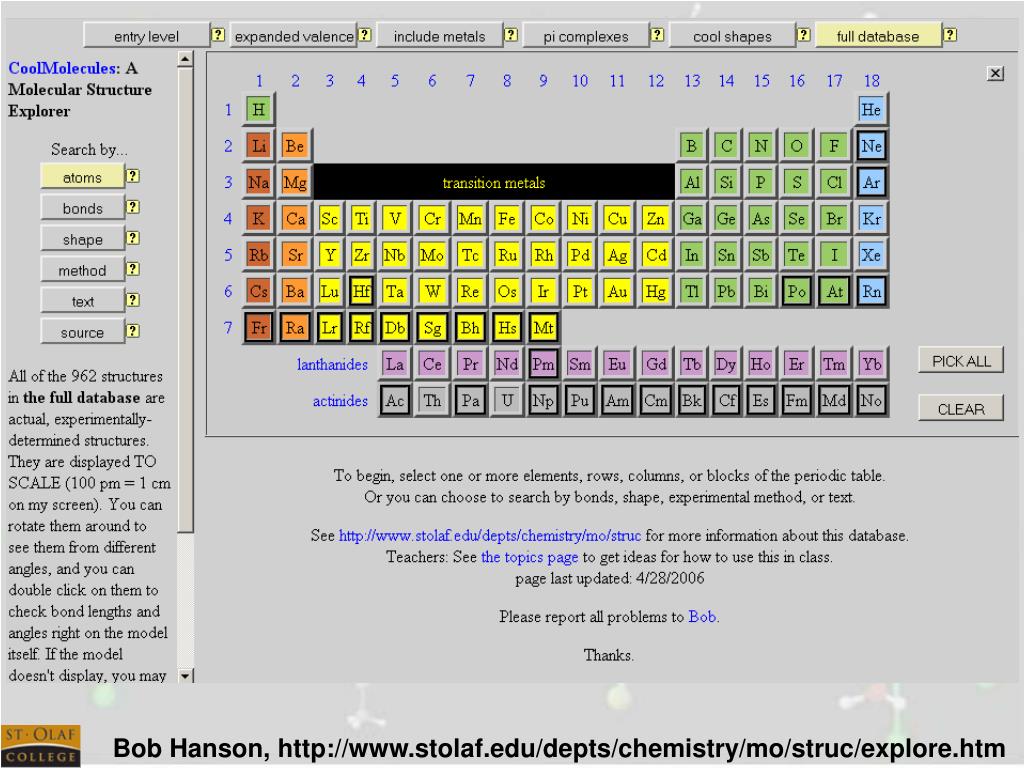1024x768 pixels.
Task: Open stolaf.edu struc database link
Action: pos(490,536)
